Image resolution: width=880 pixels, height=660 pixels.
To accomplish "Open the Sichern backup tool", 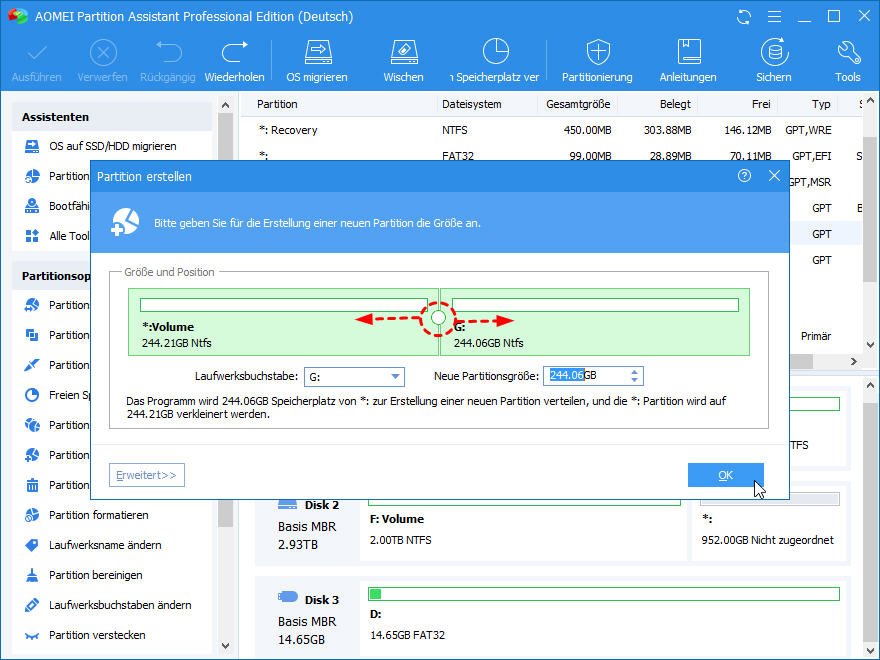I will (x=774, y=61).
